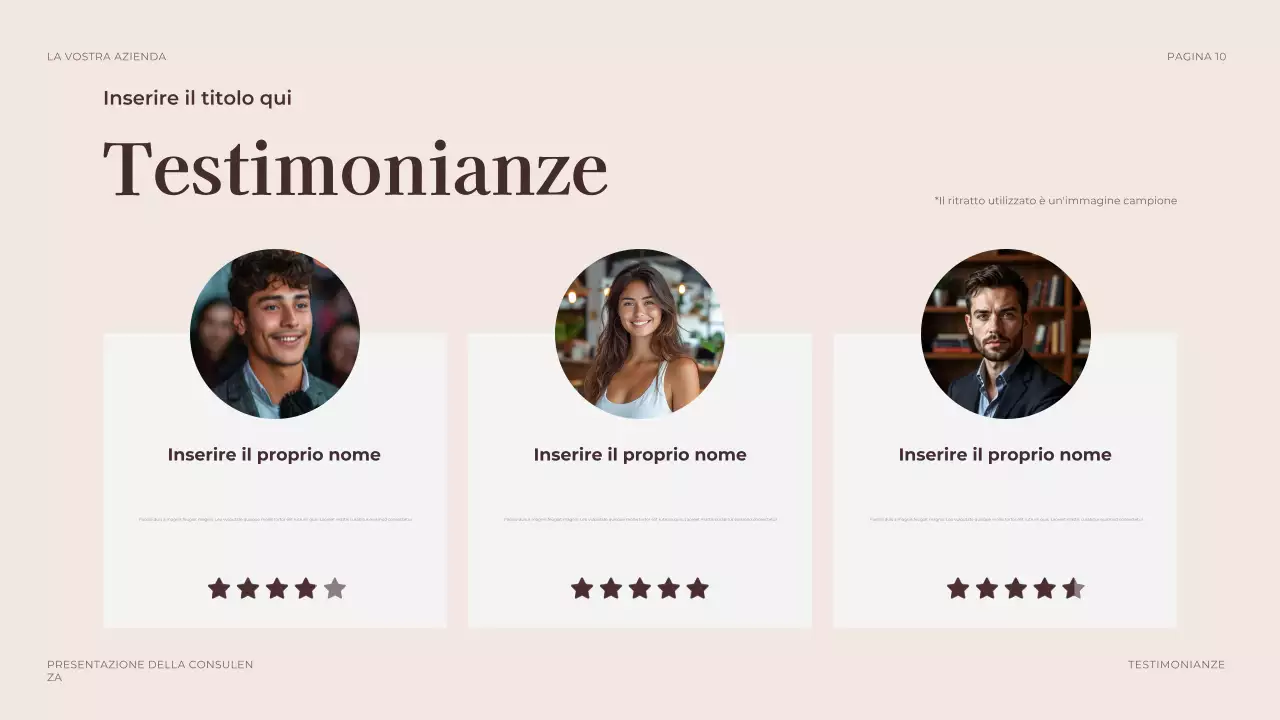The image size is (1280, 720).
Task: Select the half-filled star in the third rating
Action: coord(1073,588)
